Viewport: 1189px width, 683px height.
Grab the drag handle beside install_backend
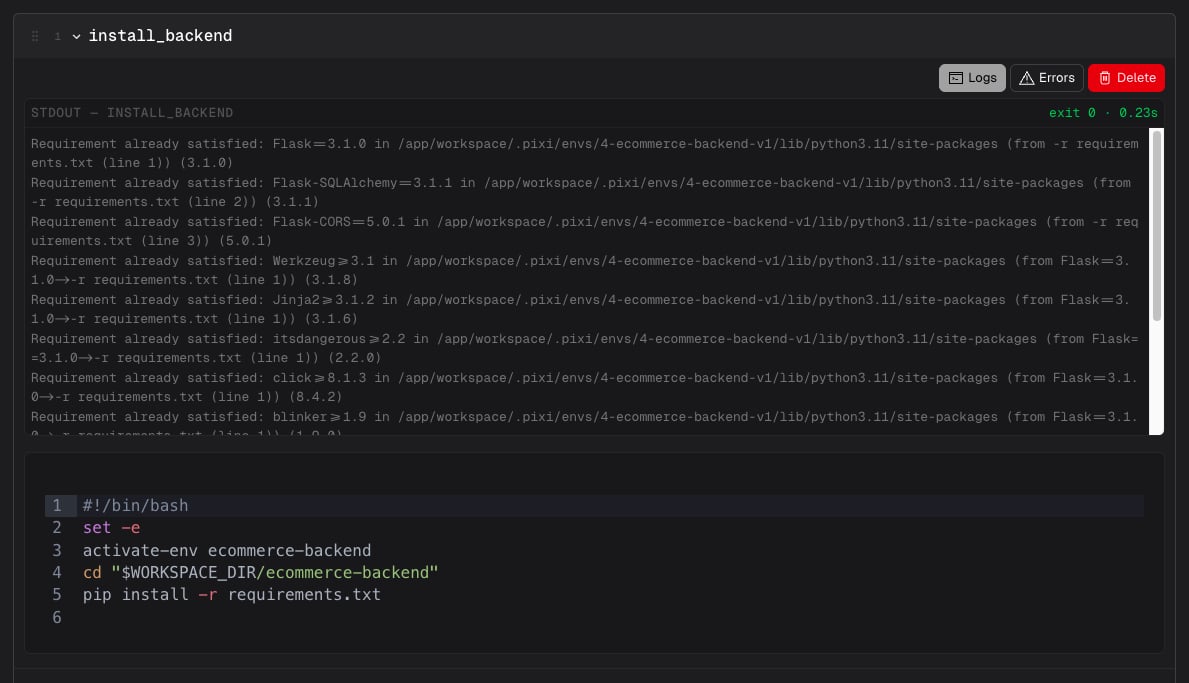point(35,36)
